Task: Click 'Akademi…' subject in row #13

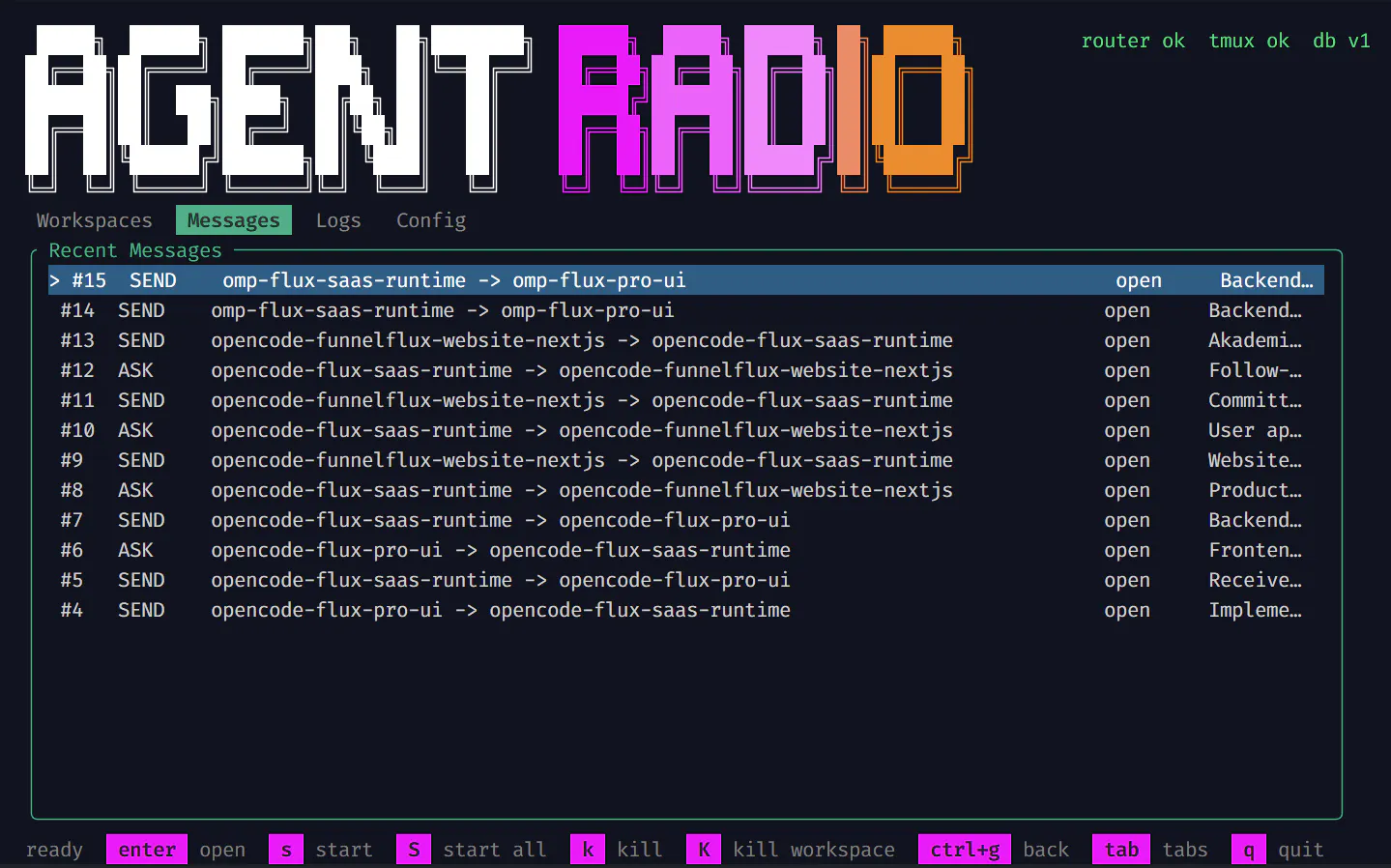Action: point(1255,340)
